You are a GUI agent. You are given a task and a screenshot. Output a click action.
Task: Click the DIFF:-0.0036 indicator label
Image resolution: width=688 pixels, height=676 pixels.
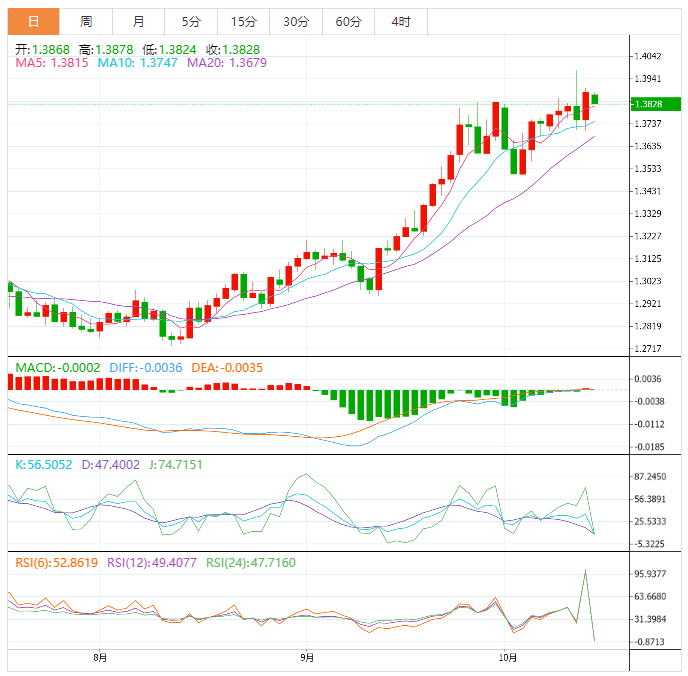146,368
